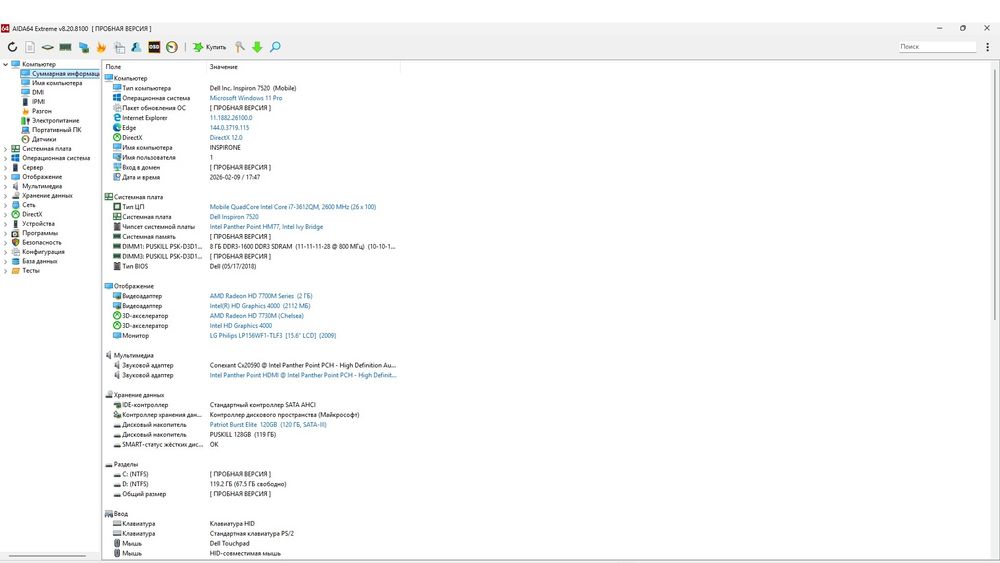Open the Report document toolbar icon

coord(30,47)
